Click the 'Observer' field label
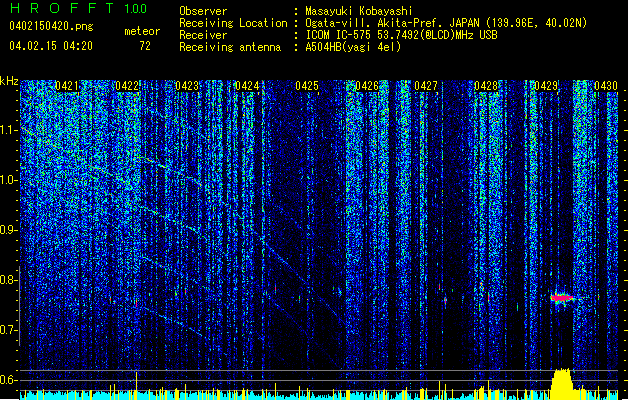Screen dimensions: 629x400 (x=203, y=11)
